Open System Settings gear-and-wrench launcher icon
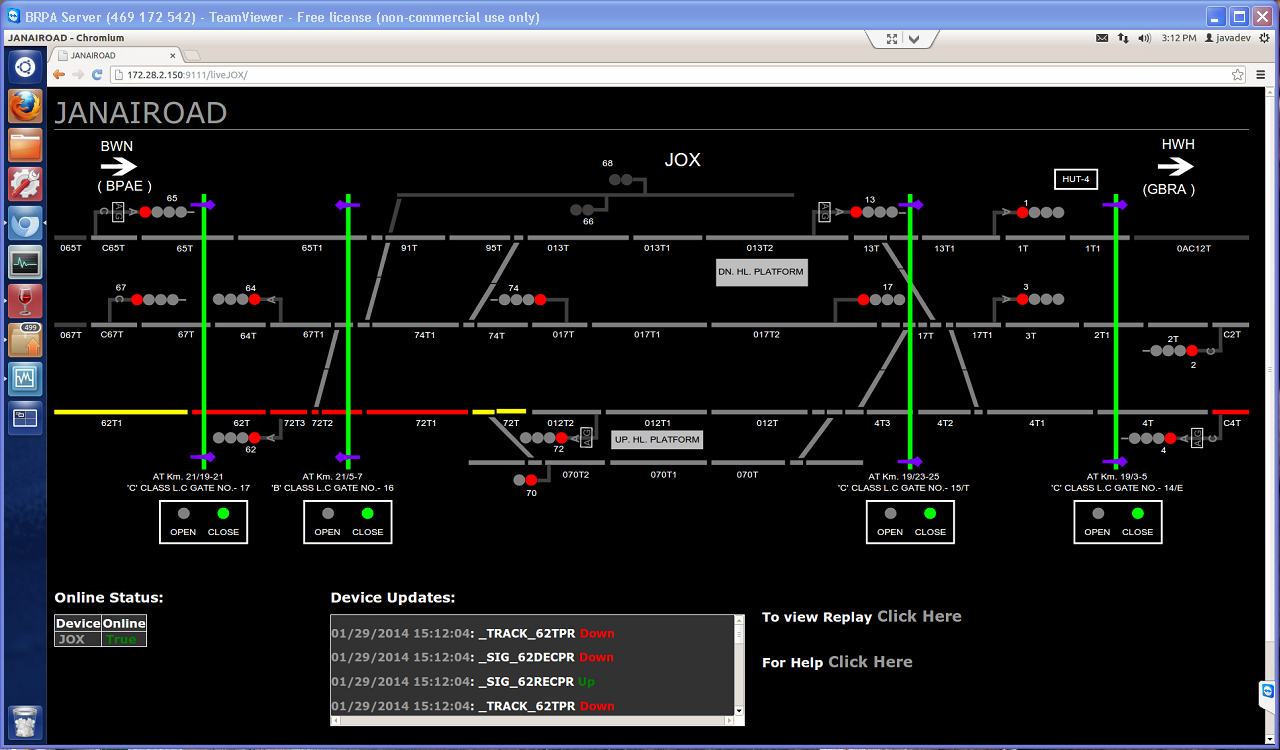This screenshot has width=1280, height=750. point(25,184)
